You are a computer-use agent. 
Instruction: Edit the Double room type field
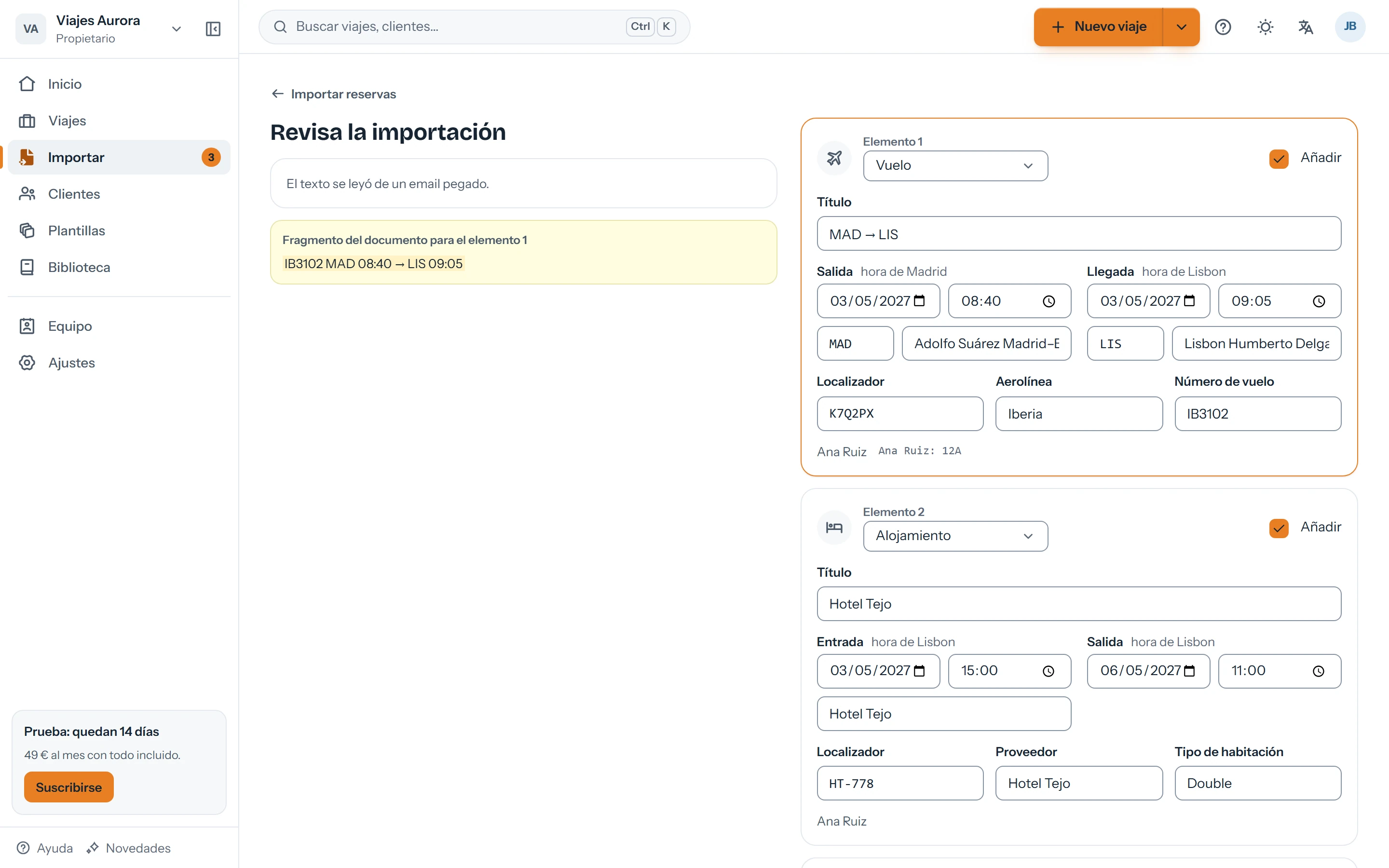pos(1257,784)
